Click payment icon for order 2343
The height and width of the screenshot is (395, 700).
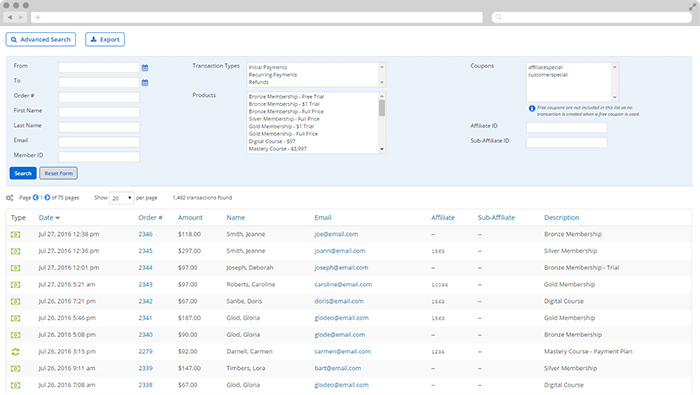tap(16, 285)
